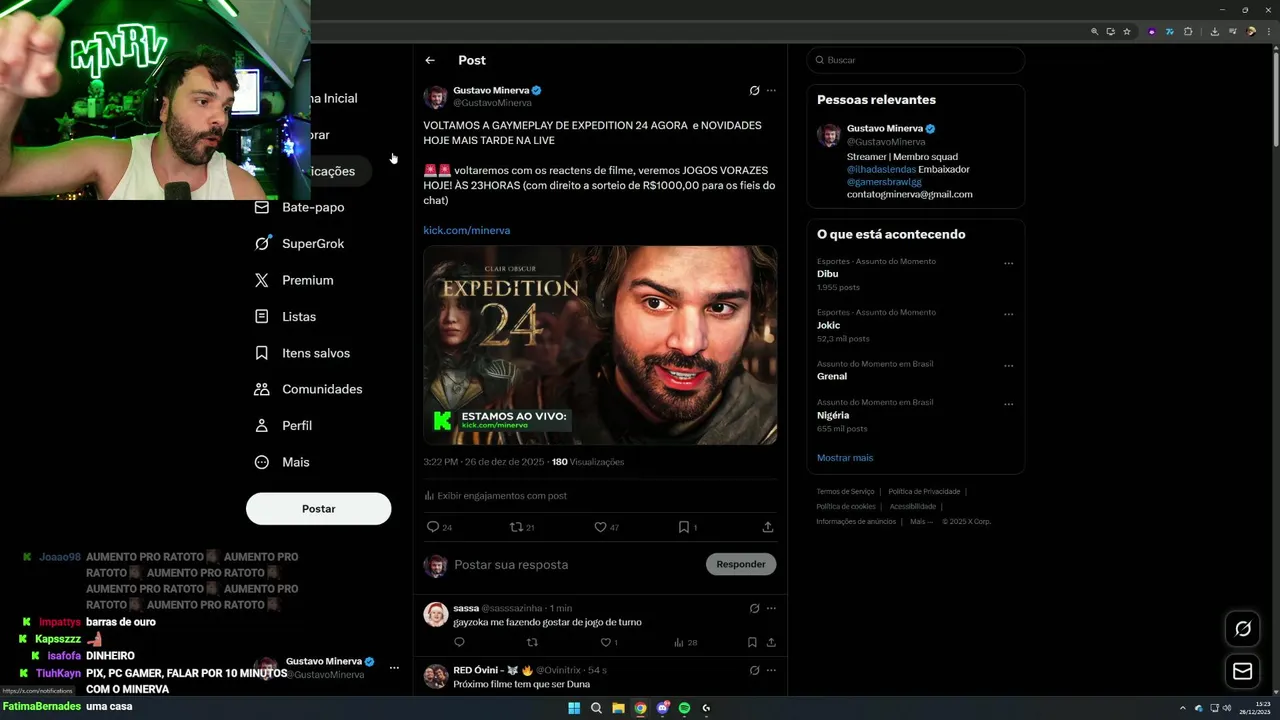
Task: Expand the Mais sidebar menu
Action: tap(282, 462)
